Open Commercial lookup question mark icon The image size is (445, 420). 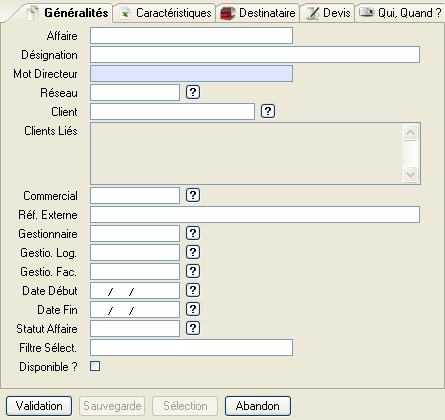[x=193, y=195]
